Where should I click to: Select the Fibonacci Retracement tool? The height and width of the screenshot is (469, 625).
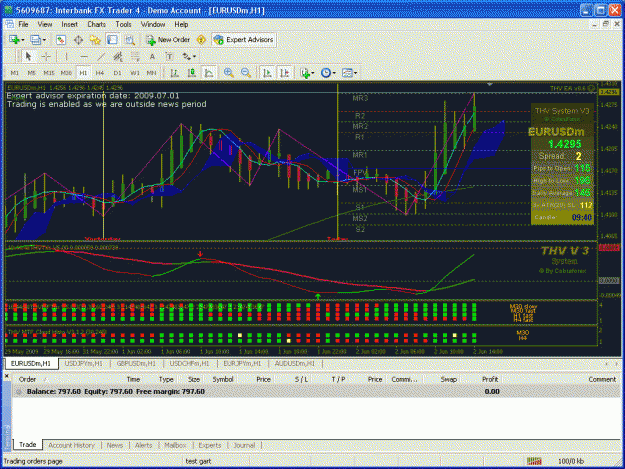click(135, 57)
